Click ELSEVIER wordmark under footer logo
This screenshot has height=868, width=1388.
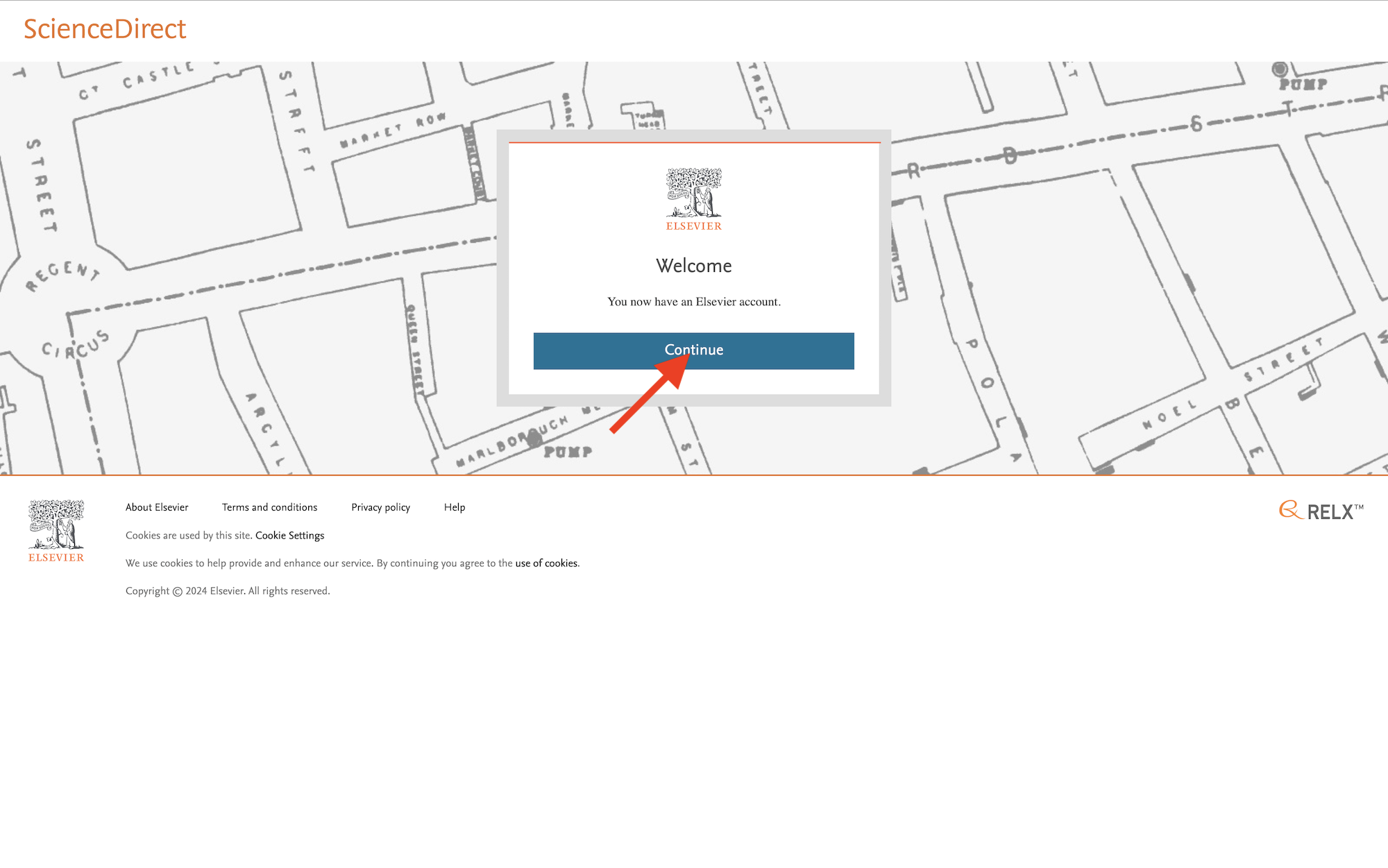pos(56,557)
